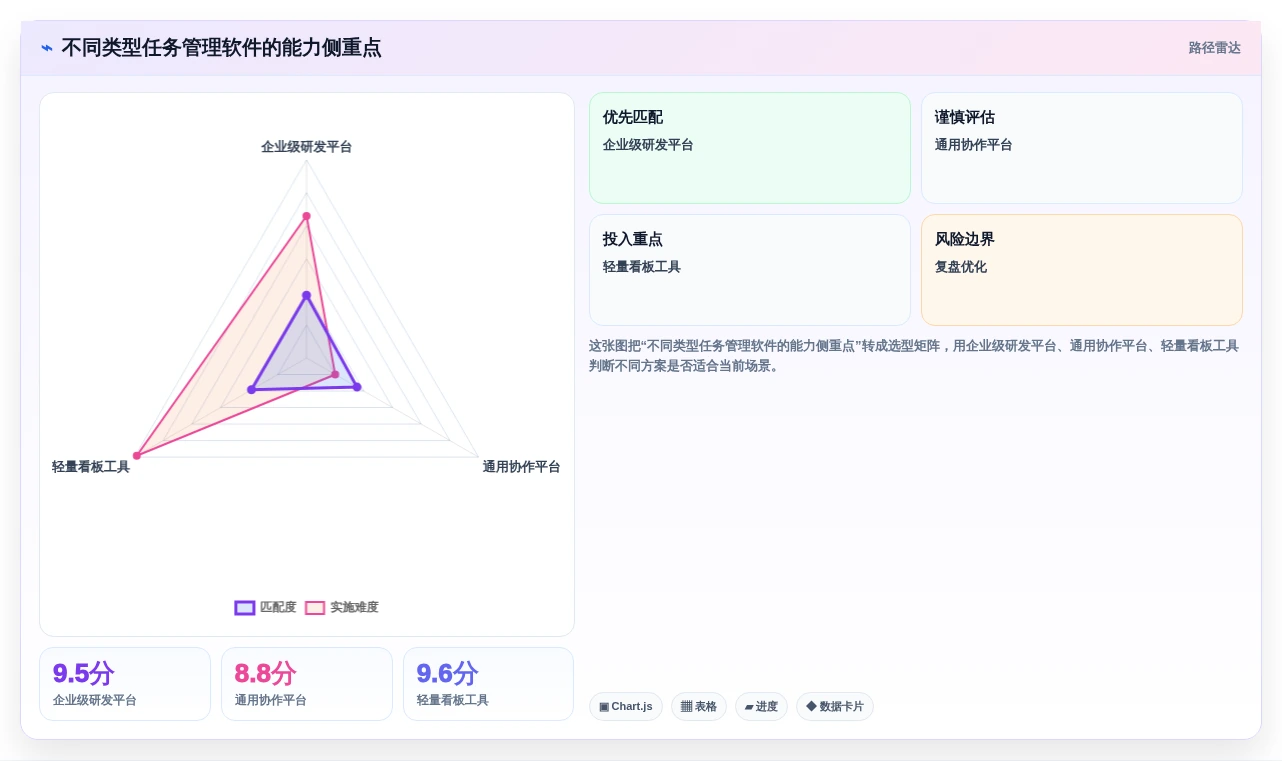
Task: Click the purple data point on 轻量看板工具 axis
Action: click(251, 390)
